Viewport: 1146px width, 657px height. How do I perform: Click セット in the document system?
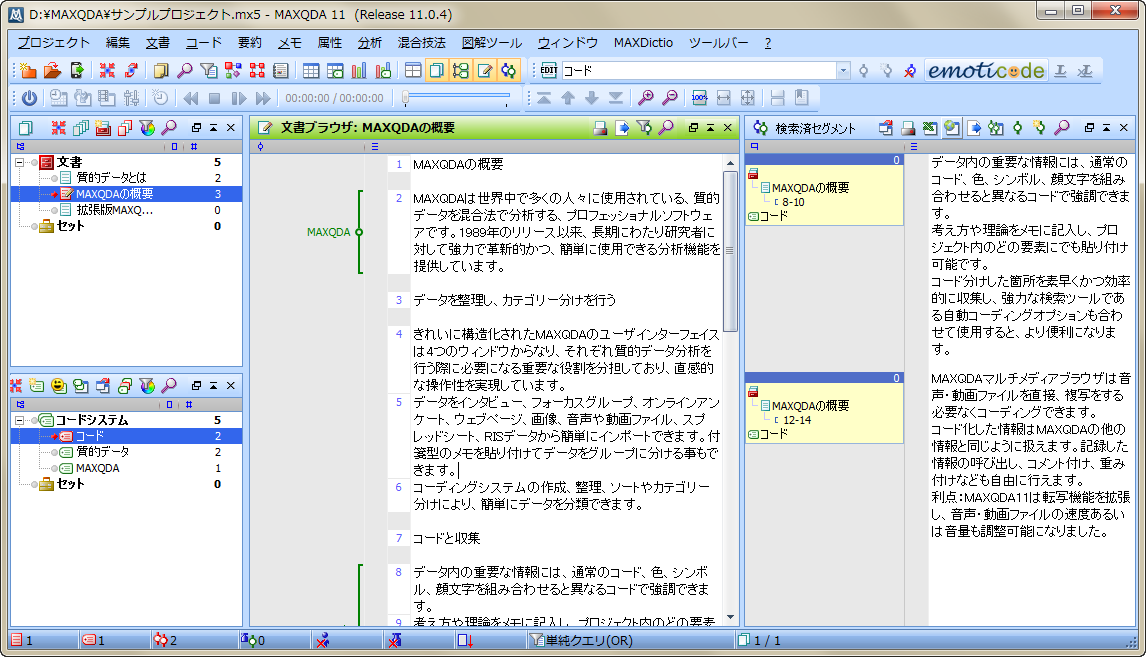(70, 226)
